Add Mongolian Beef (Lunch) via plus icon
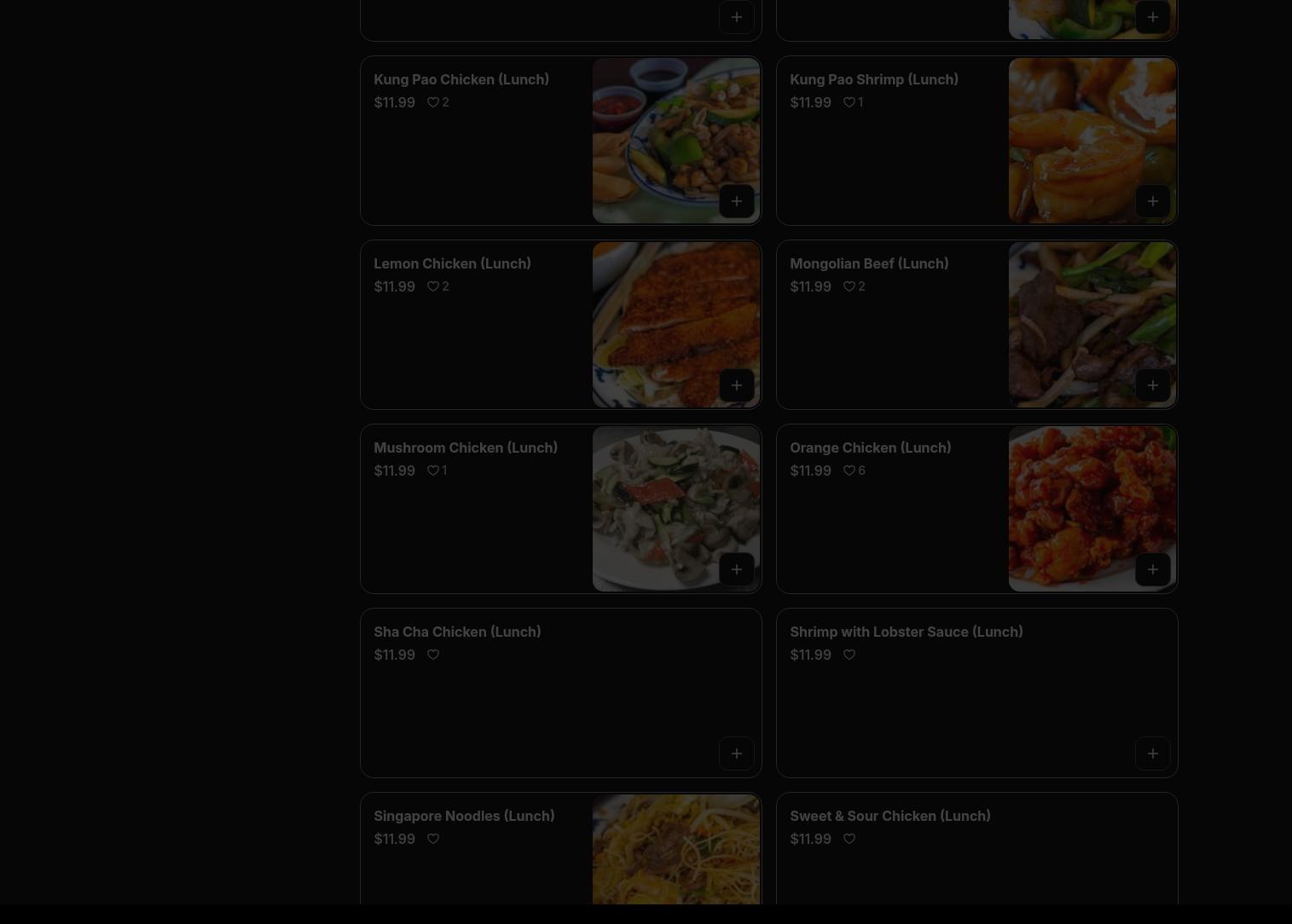This screenshot has height=924, width=1292. click(1152, 385)
